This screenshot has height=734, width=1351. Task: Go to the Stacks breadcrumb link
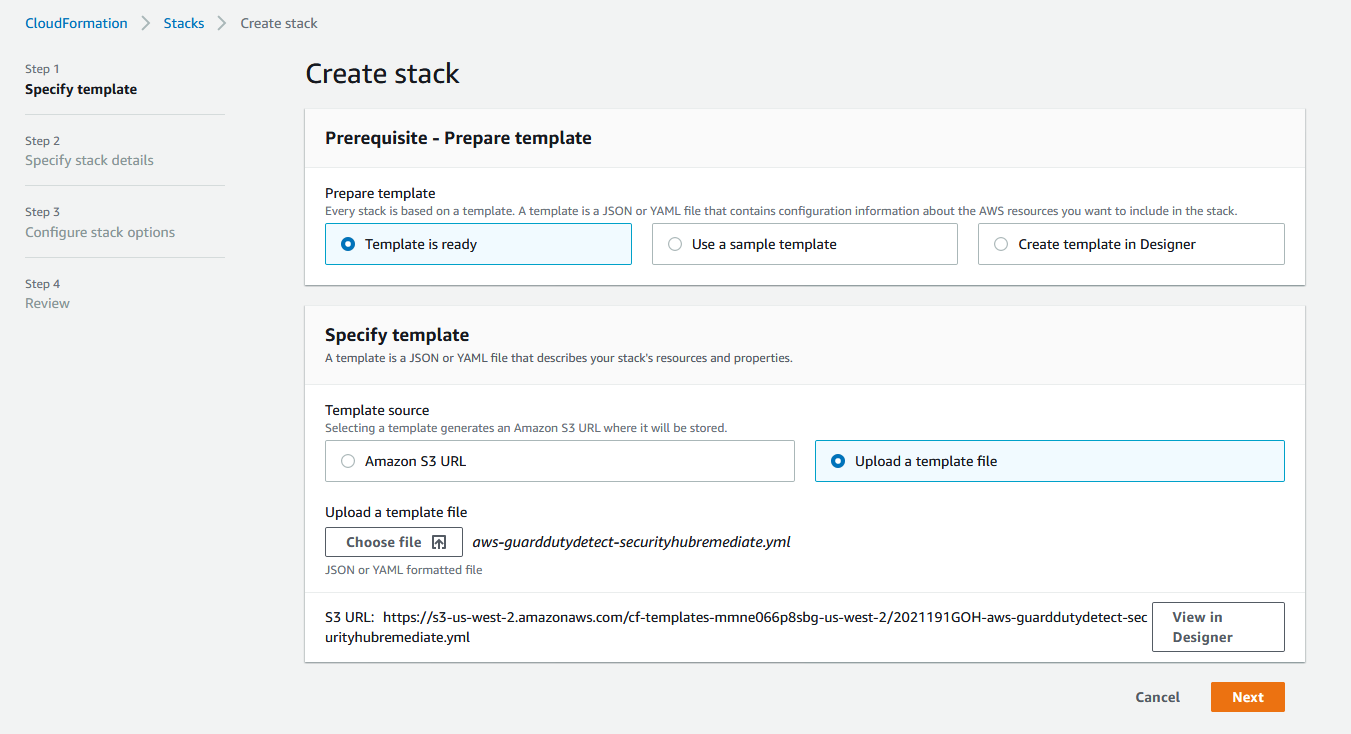[x=184, y=23]
